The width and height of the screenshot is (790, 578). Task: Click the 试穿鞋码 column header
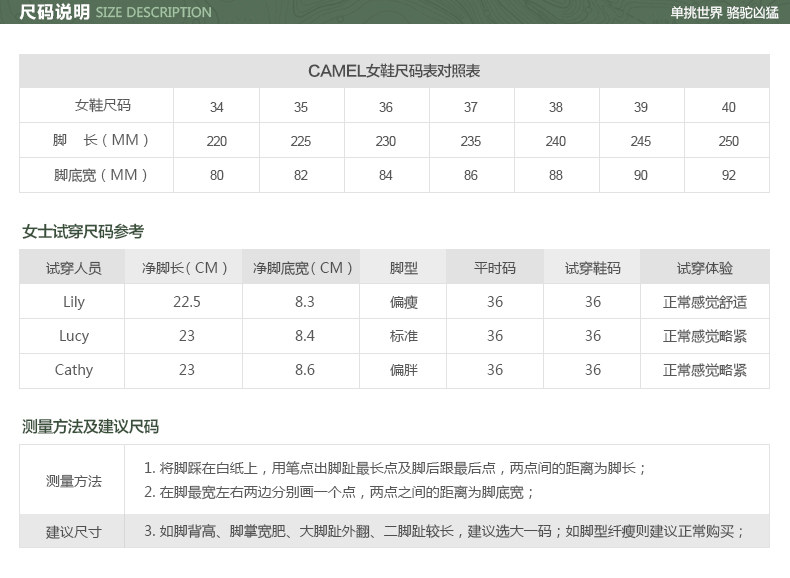(592, 268)
